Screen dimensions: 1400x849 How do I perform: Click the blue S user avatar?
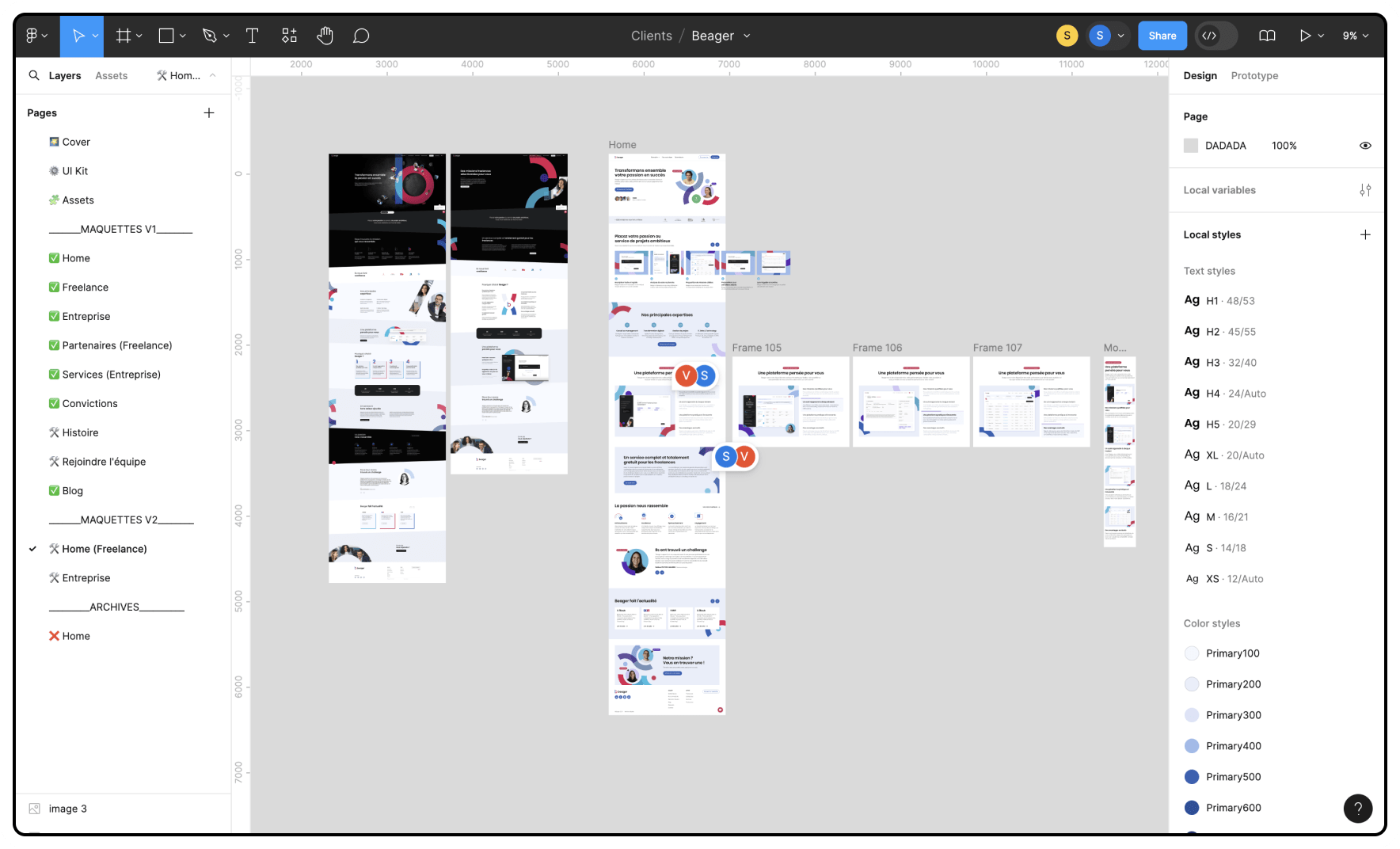1099,36
